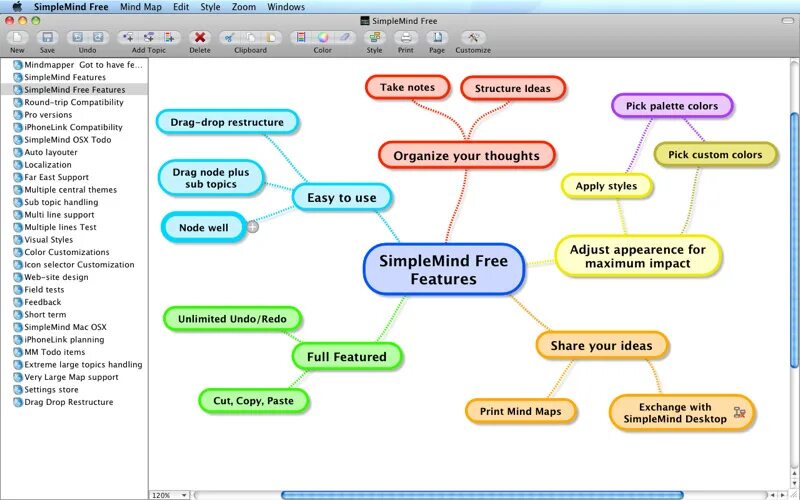
Task: Click the horizontal scrollbar thumb
Action: coord(482,495)
